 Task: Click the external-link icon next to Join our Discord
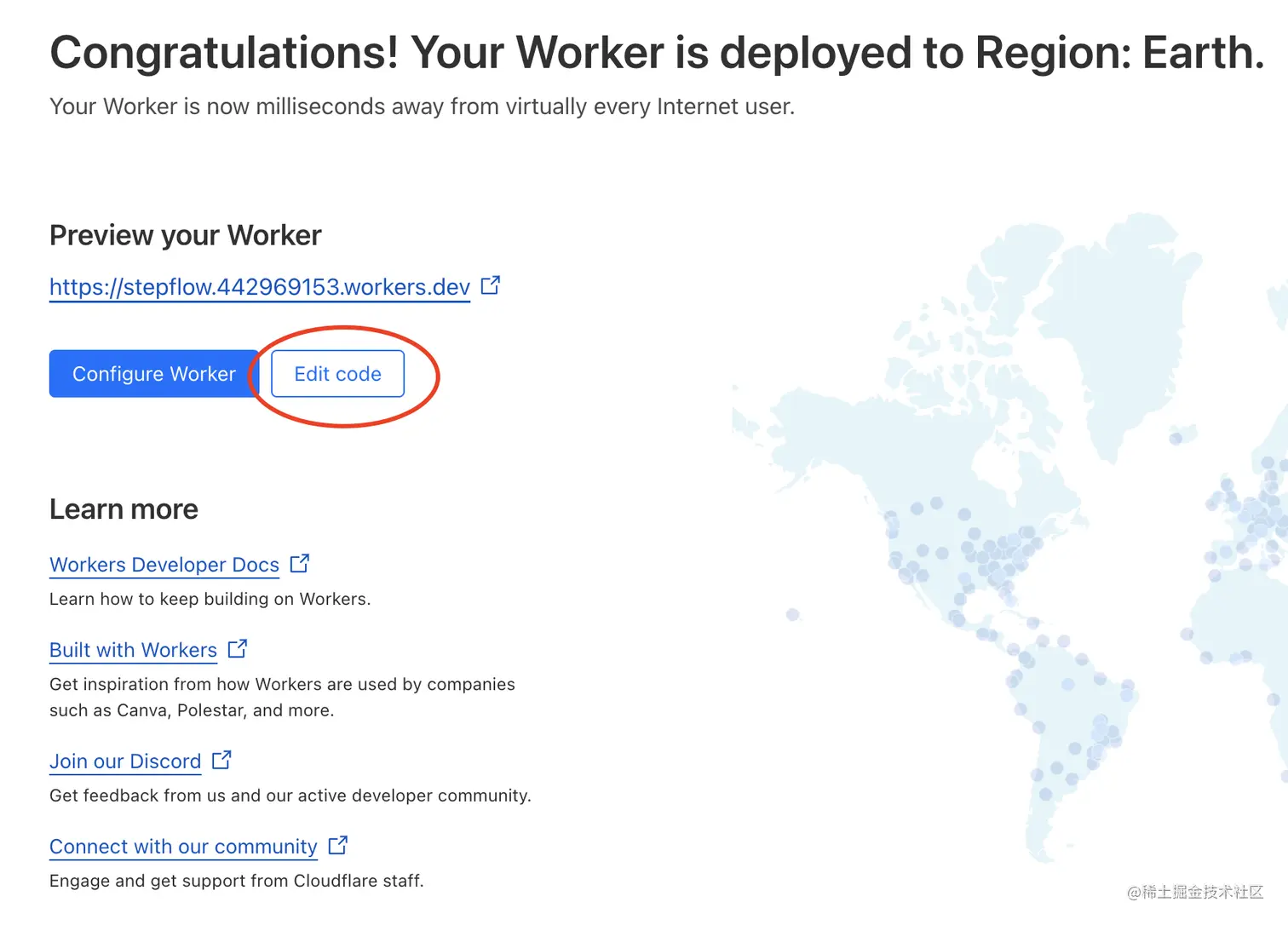coord(221,760)
